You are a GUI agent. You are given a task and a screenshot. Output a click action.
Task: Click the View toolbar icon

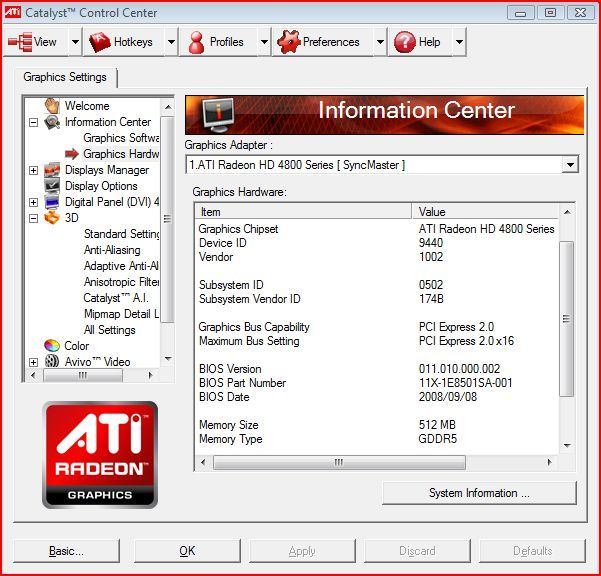20,42
